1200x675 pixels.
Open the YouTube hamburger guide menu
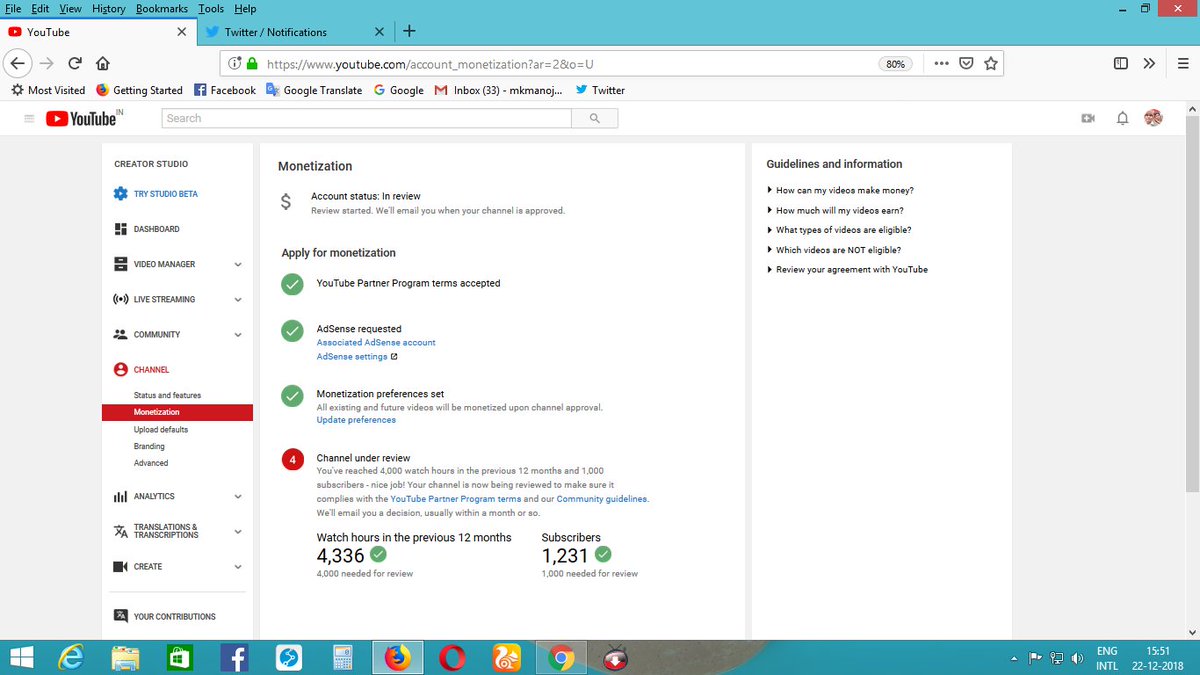coord(28,118)
